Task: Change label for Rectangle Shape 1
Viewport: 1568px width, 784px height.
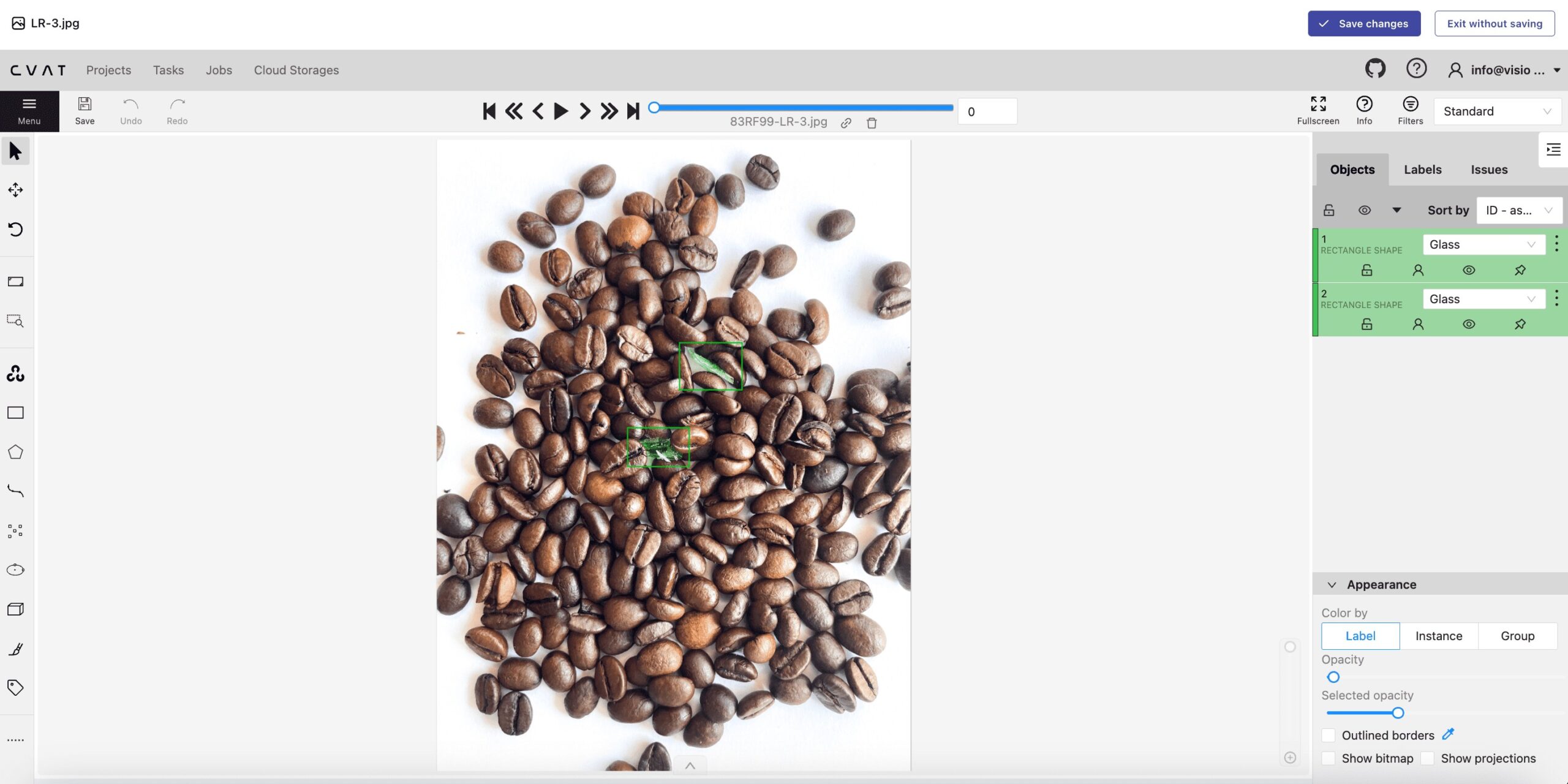Action: point(1484,244)
